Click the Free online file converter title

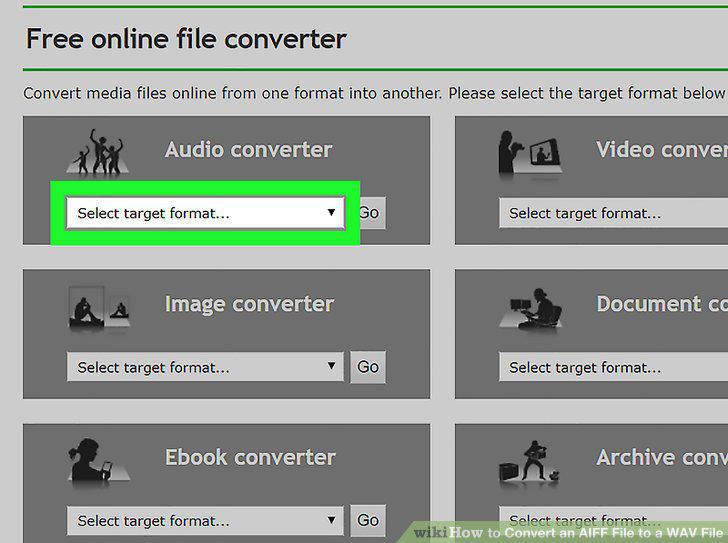coord(186,39)
